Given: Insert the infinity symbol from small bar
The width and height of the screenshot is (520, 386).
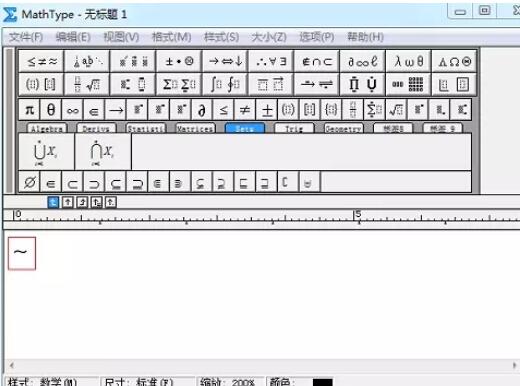Looking at the screenshot, I should [x=72, y=110].
